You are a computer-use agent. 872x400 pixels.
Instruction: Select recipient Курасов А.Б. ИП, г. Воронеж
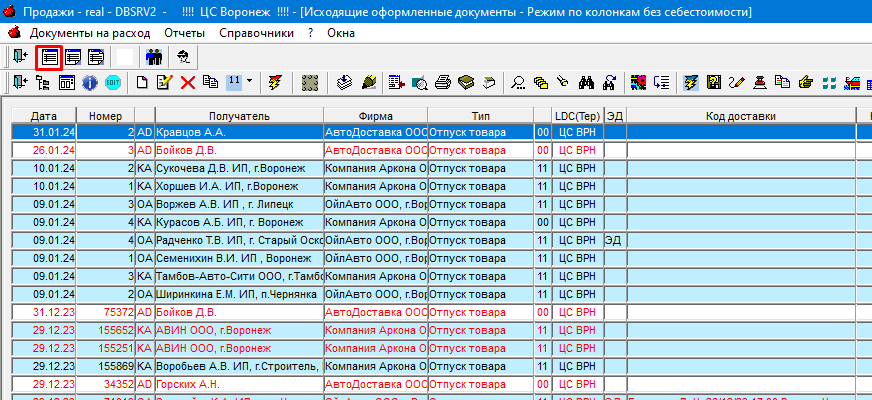tap(240, 223)
